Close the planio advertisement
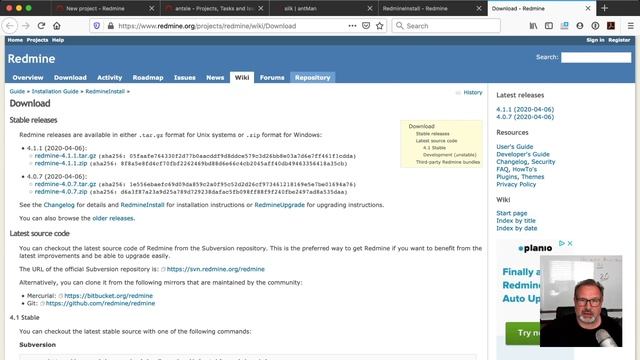Image resolution: width=640 pixels, height=360 pixels. (x=570, y=243)
